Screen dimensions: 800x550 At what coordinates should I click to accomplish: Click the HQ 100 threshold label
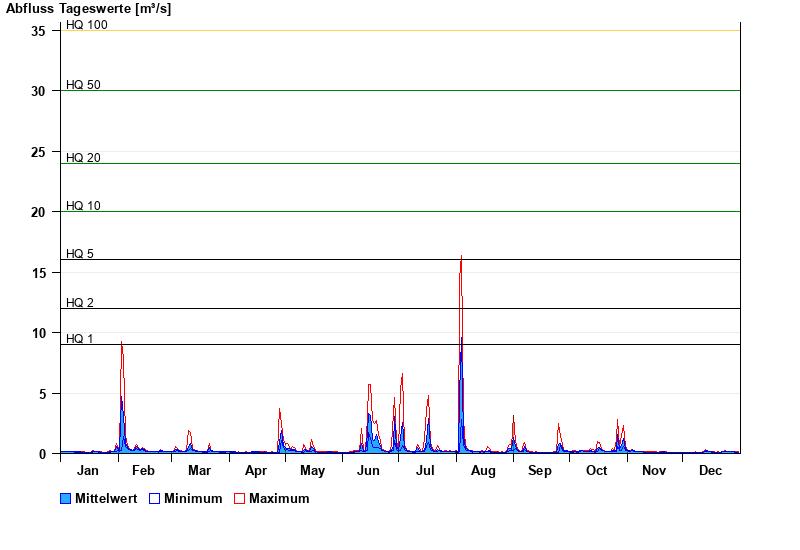click(87, 25)
